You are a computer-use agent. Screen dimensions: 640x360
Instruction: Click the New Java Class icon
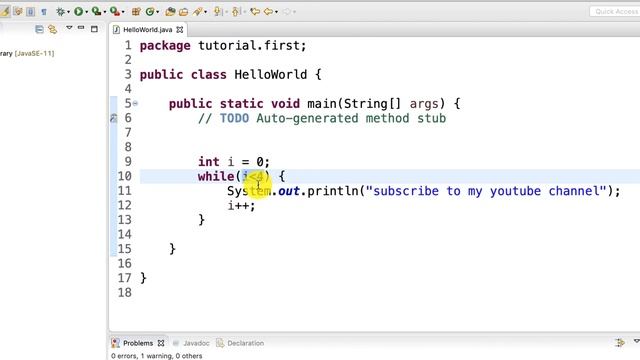(150, 11)
